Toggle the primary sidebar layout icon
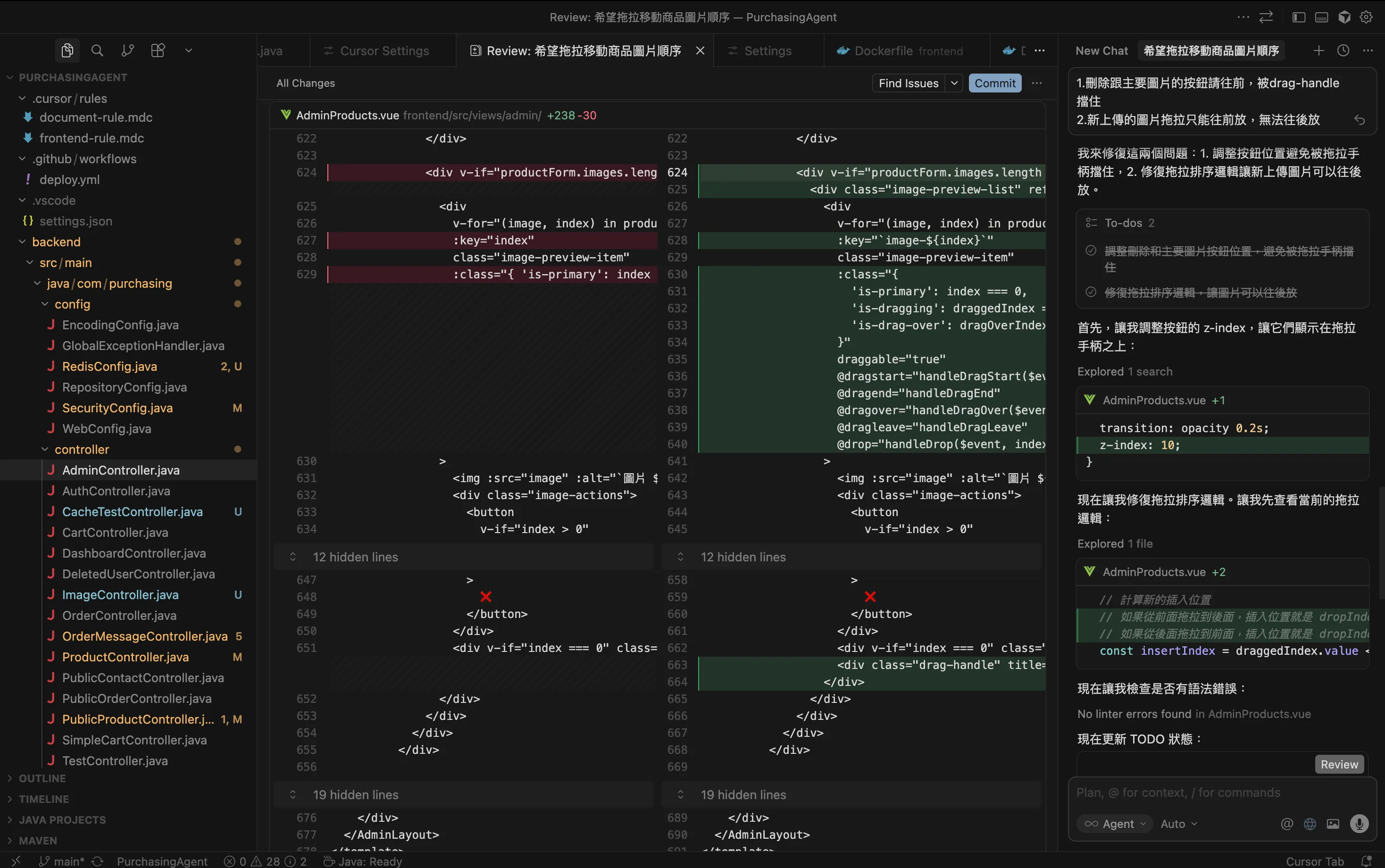The image size is (1385, 868). pyautogui.click(x=1298, y=17)
